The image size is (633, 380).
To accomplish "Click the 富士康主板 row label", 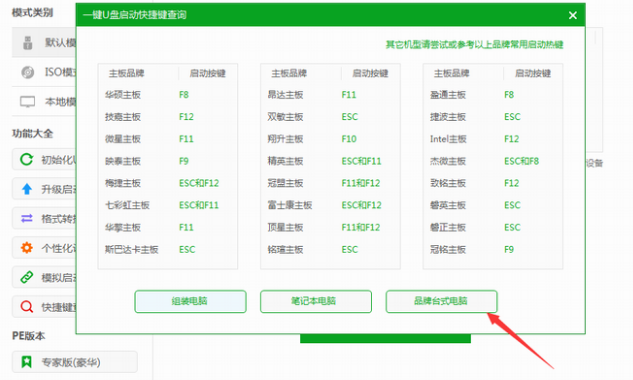I will 289,205.
